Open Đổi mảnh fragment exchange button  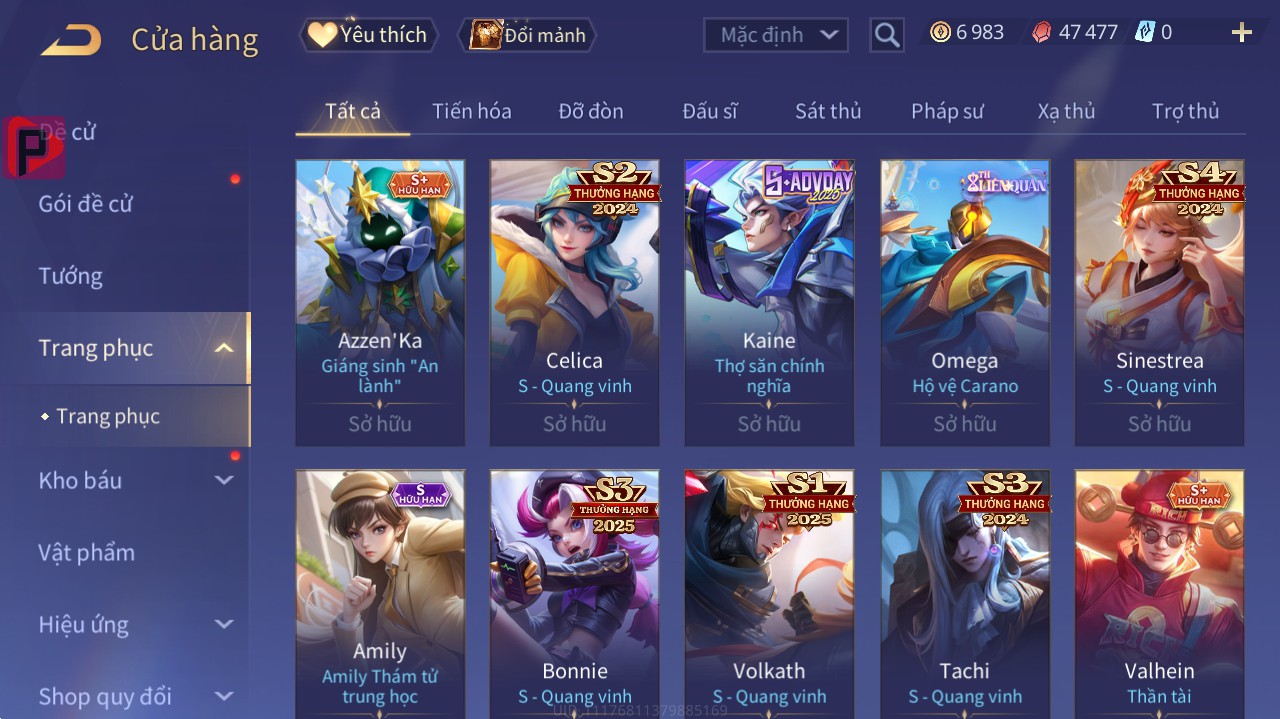click(527, 35)
